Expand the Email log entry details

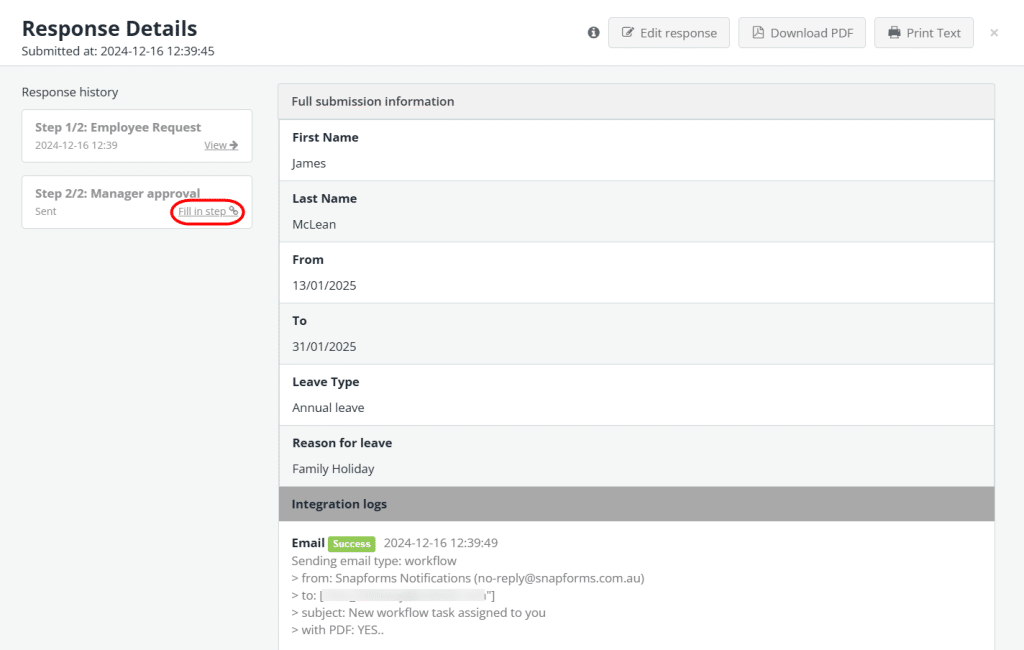point(307,543)
